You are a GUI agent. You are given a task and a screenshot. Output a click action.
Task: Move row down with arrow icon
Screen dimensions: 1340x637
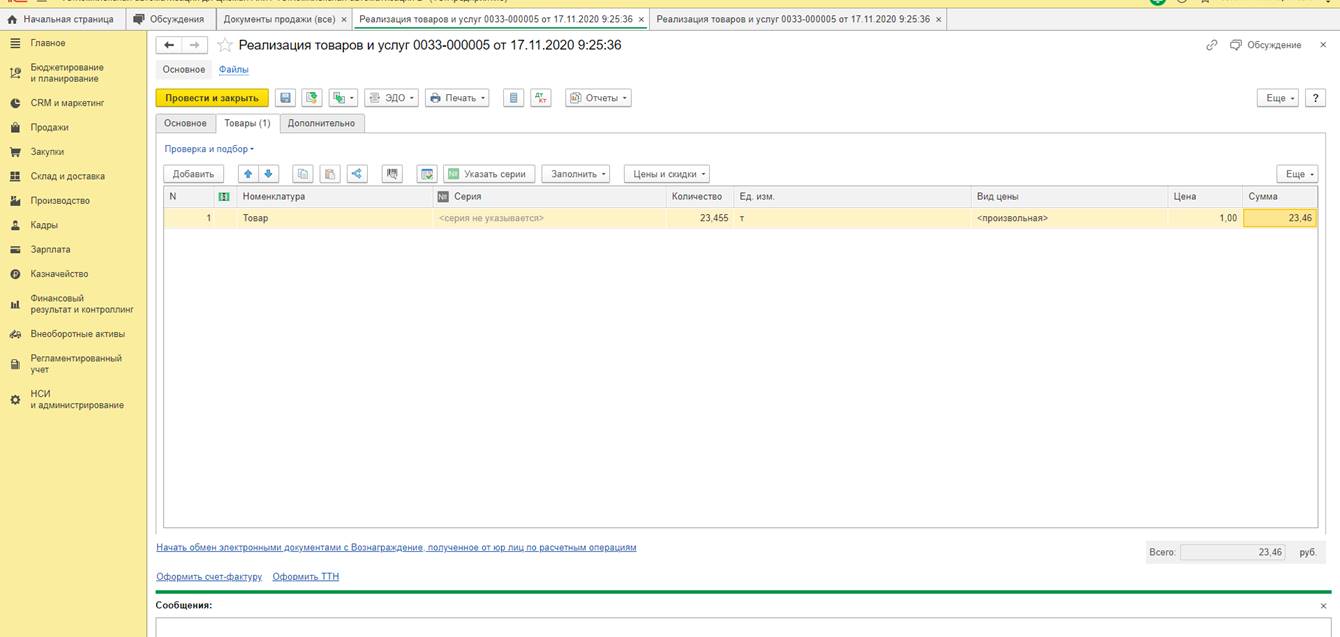268,174
